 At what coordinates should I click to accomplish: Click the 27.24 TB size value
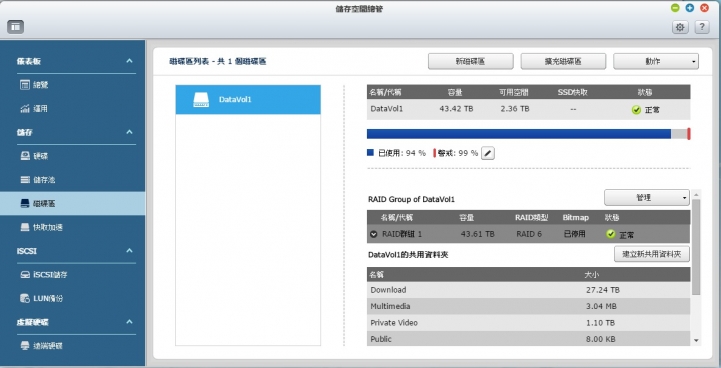[x=603, y=290]
